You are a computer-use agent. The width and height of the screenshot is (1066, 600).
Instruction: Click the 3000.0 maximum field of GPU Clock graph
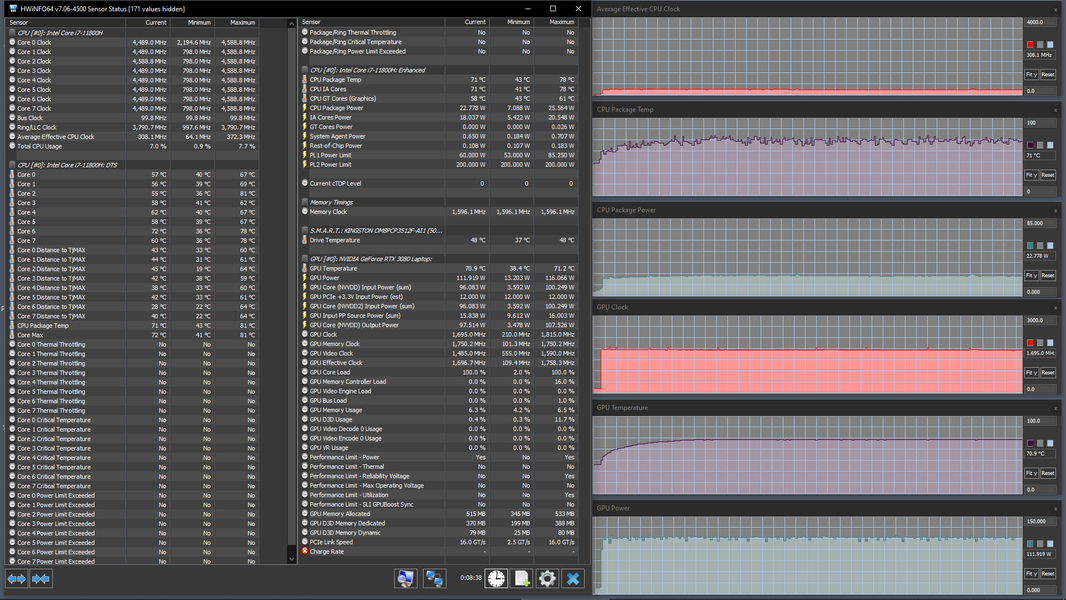click(x=1040, y=321)
